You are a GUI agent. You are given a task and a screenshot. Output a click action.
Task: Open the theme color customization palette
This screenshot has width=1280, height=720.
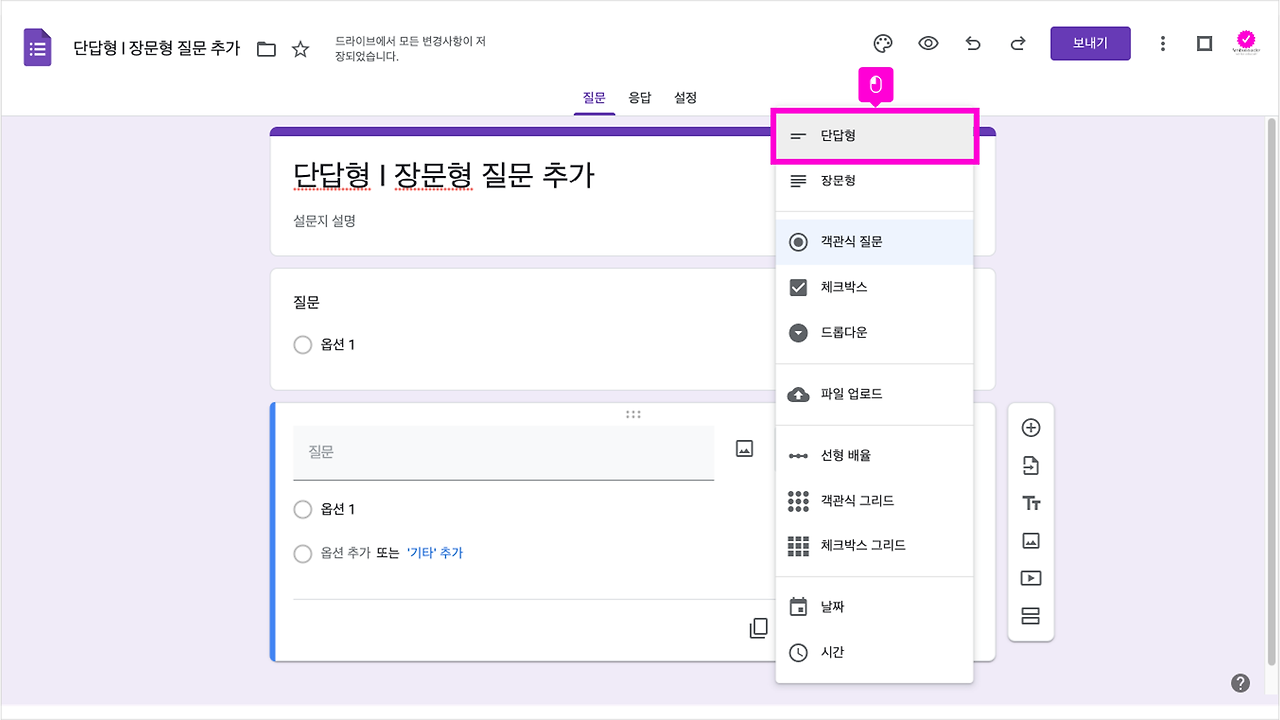tap(882, 43)
